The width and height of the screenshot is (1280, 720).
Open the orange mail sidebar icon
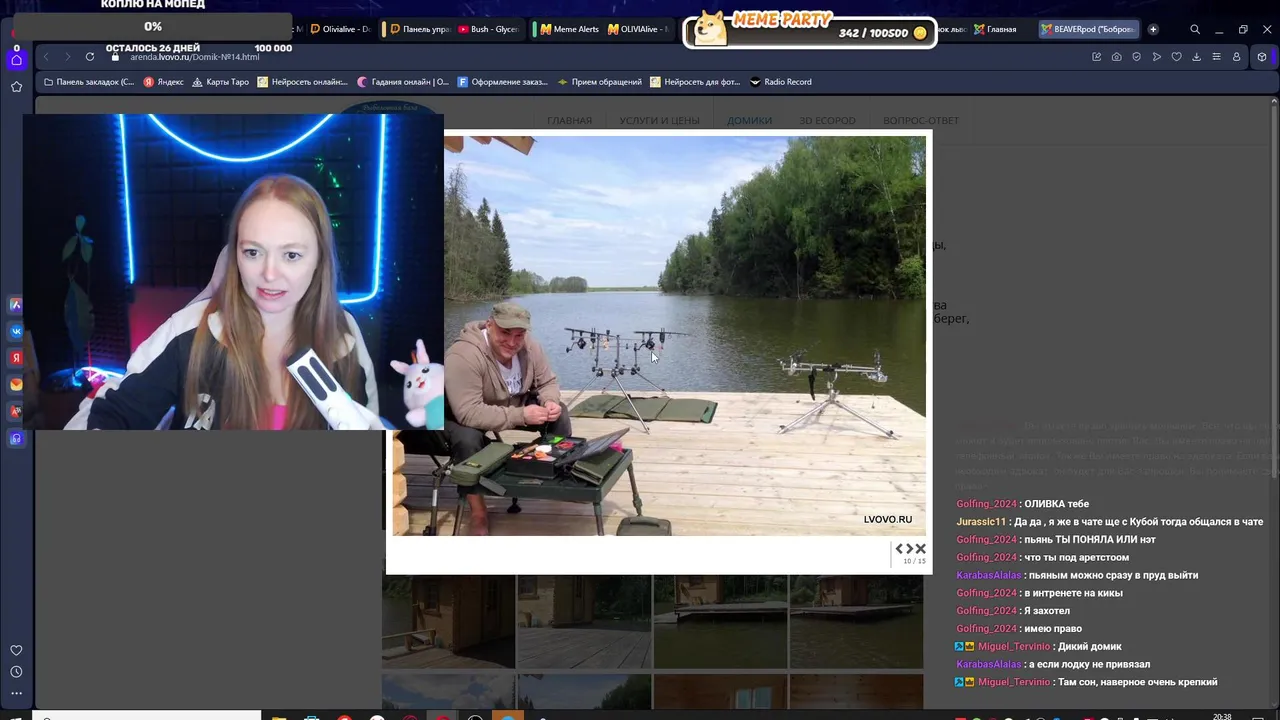(x=16, y=385)
